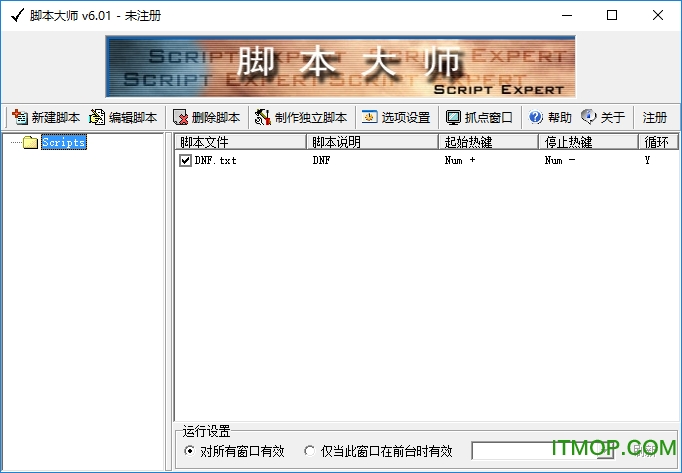Screen dimensions: 682x473
Task: Launch the 抓点窗口 point capture window
Action: coord(479,117)
